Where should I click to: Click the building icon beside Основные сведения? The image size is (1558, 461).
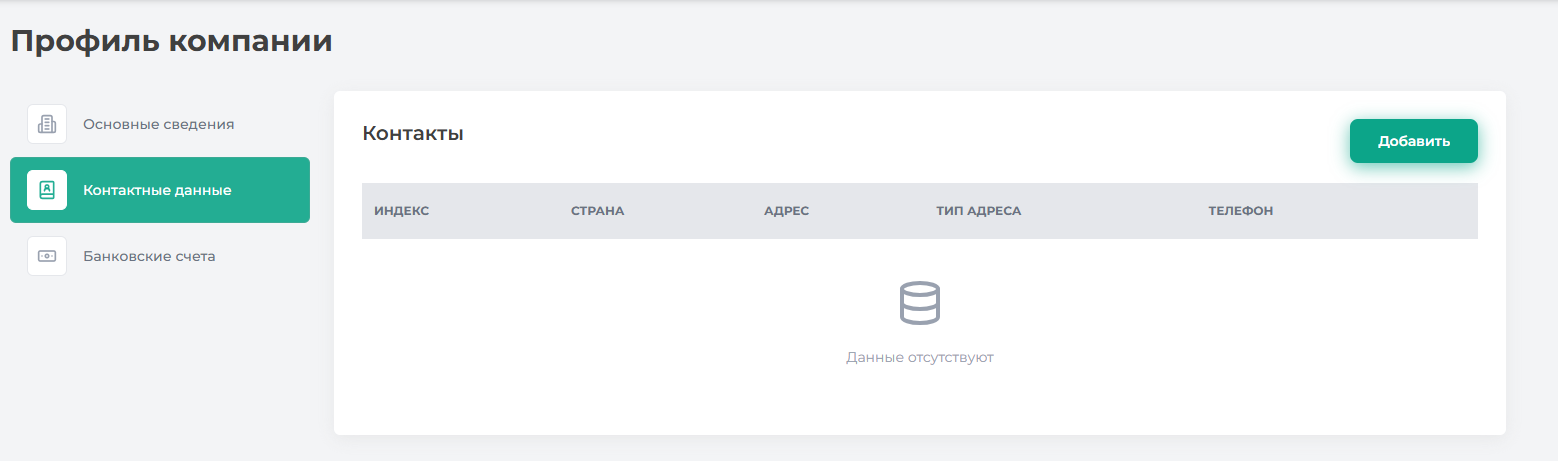click(47, 124)
